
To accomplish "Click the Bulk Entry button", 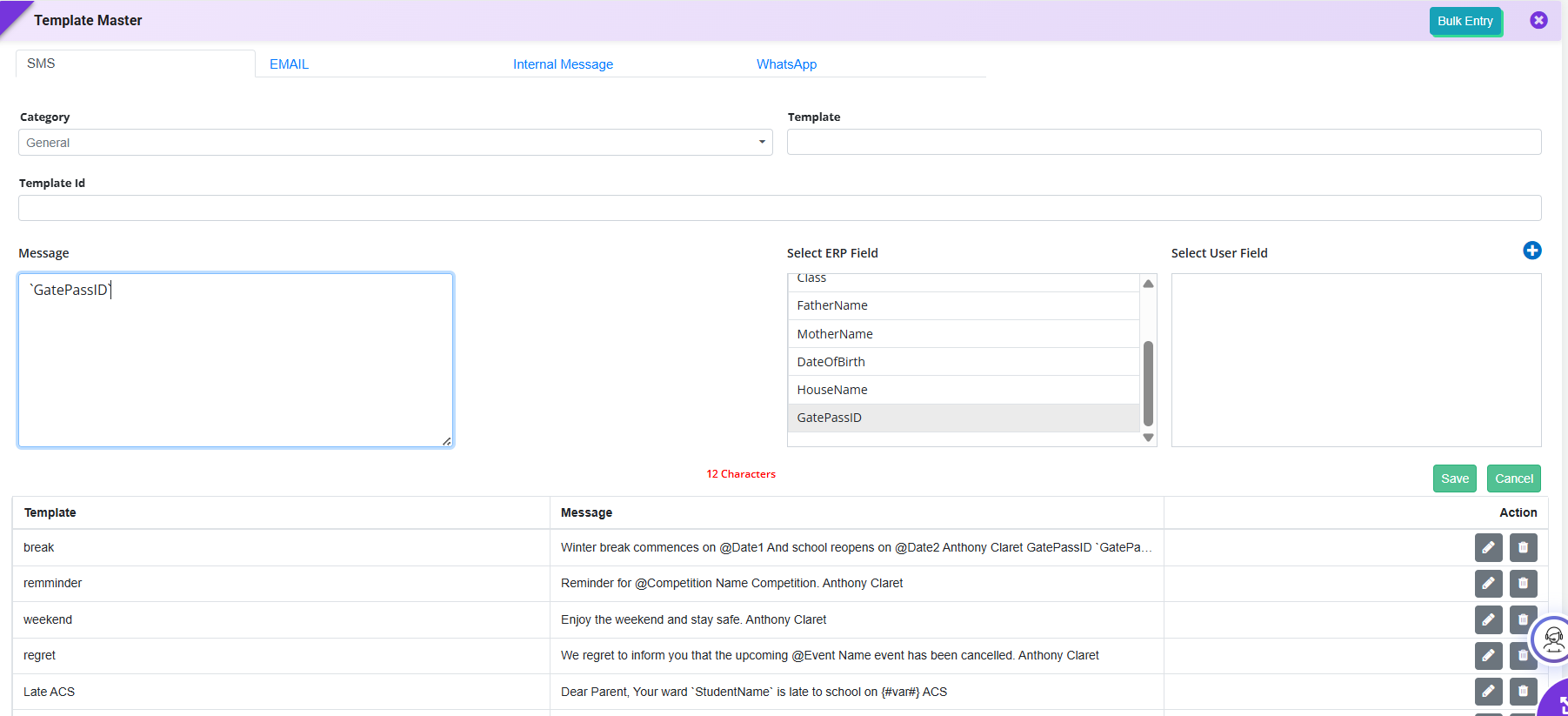I will tap(1465, 21).
